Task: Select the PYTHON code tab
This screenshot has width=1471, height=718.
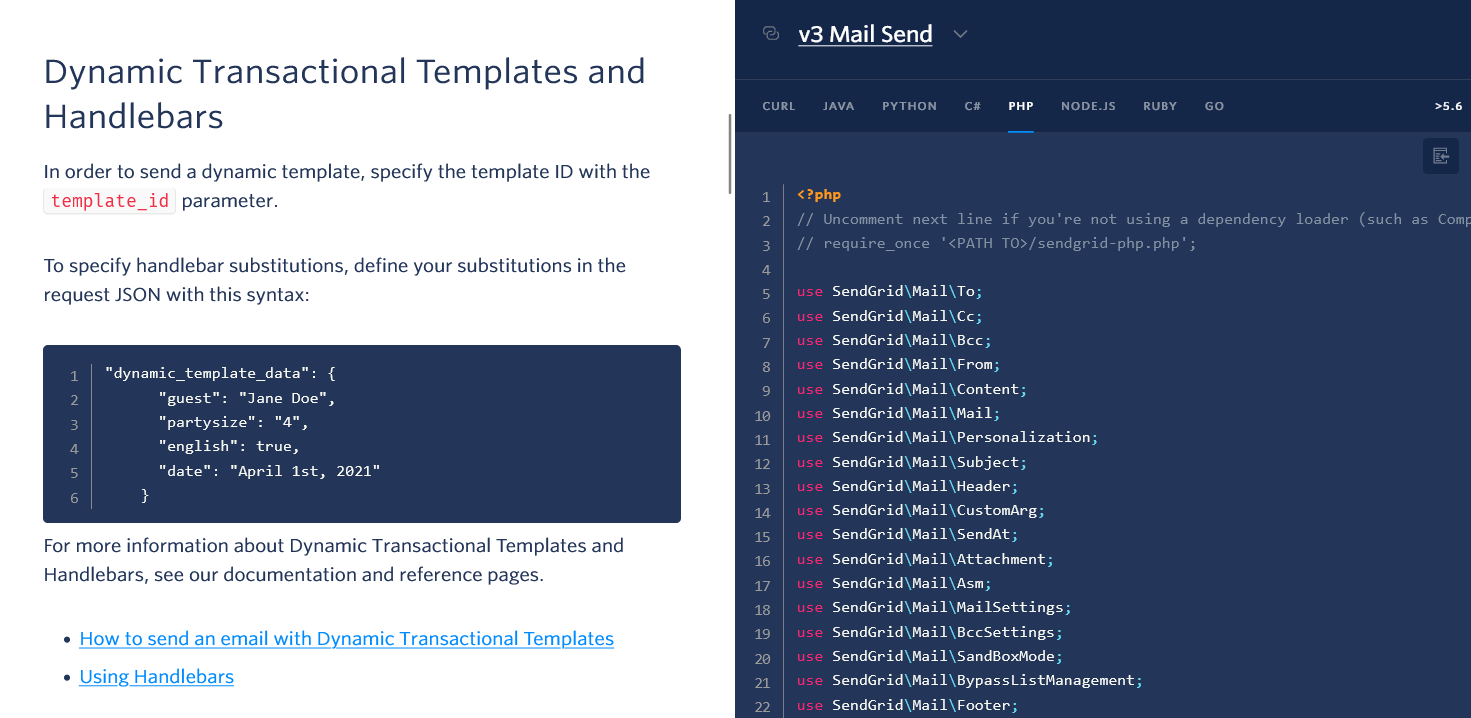Action: click(x=909, y=106)
